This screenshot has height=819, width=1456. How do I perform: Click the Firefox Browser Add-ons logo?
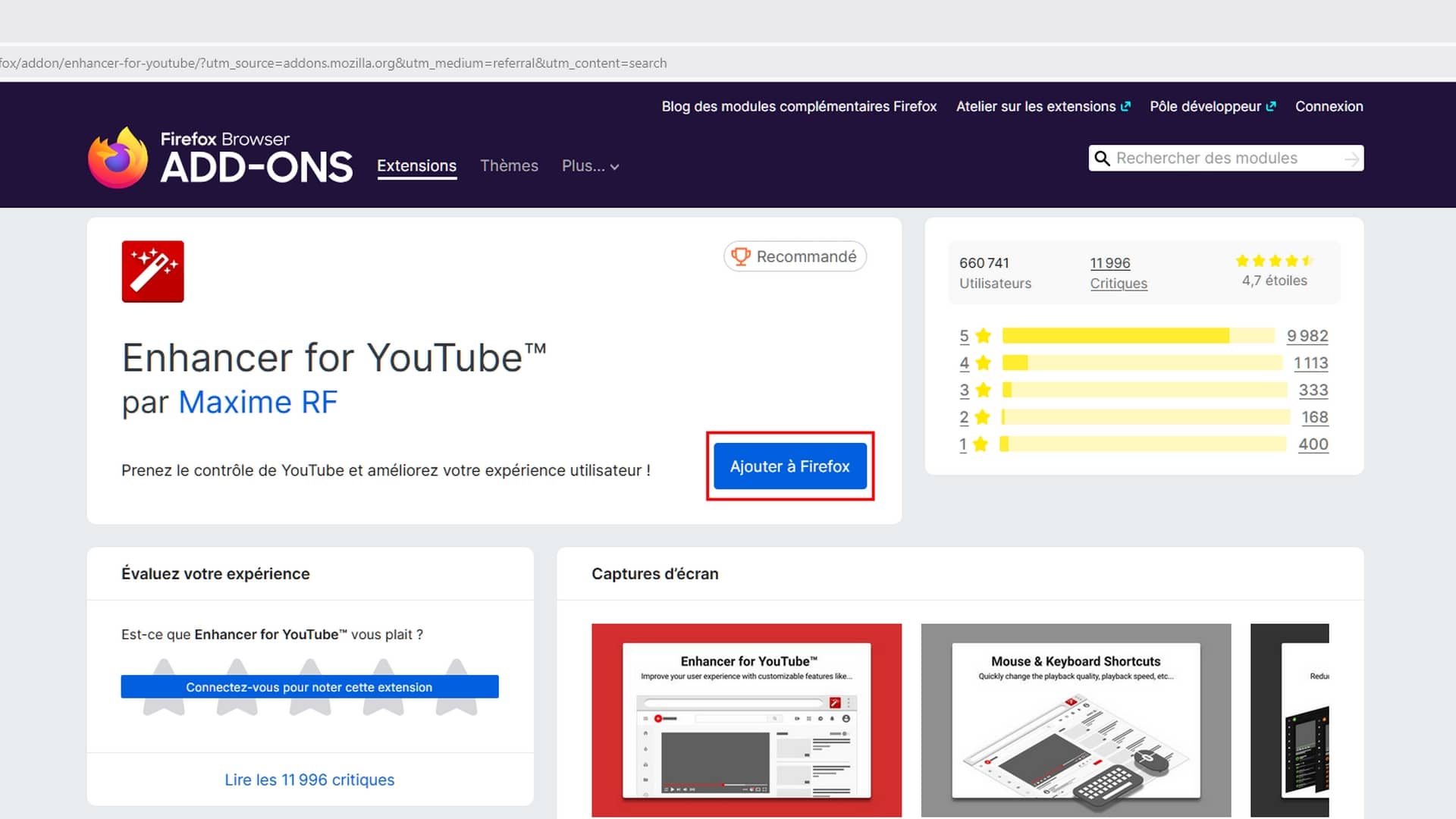point(220,158)
